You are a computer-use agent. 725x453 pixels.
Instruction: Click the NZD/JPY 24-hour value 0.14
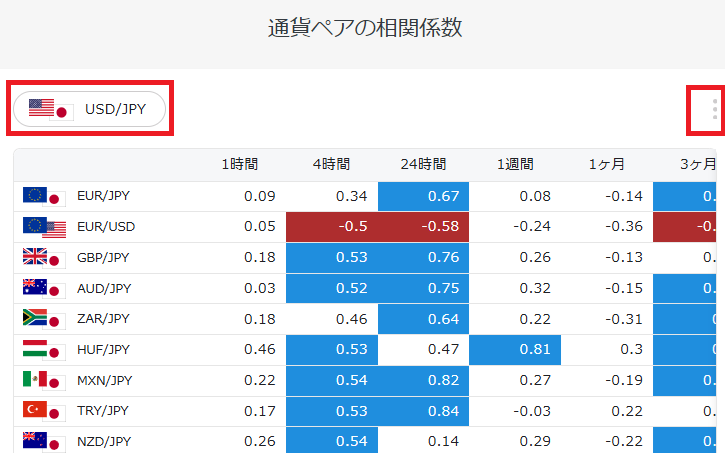(443, 441)
